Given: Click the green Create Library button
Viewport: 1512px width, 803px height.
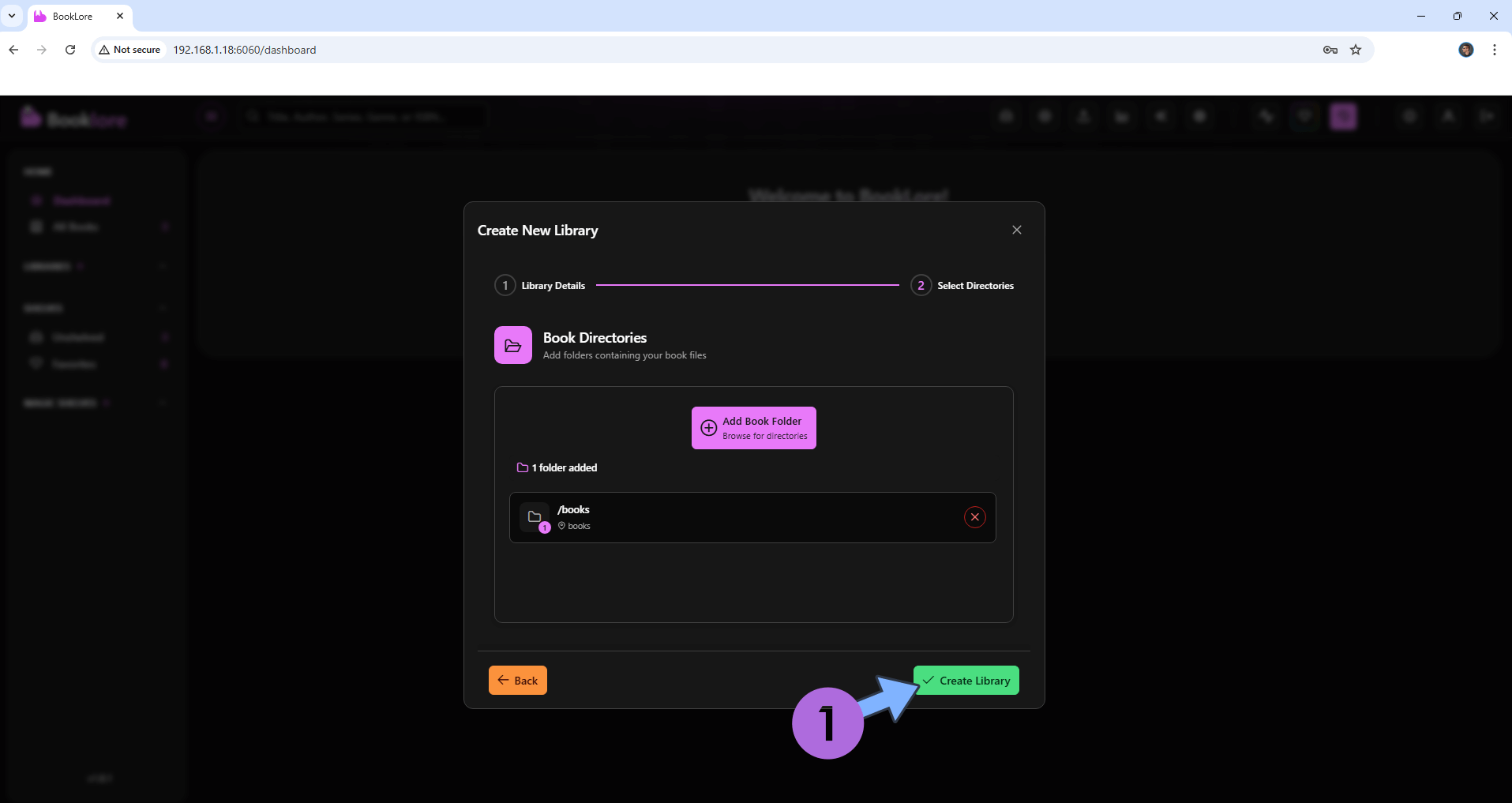Looking at the screenshot, I should (966, 681).
